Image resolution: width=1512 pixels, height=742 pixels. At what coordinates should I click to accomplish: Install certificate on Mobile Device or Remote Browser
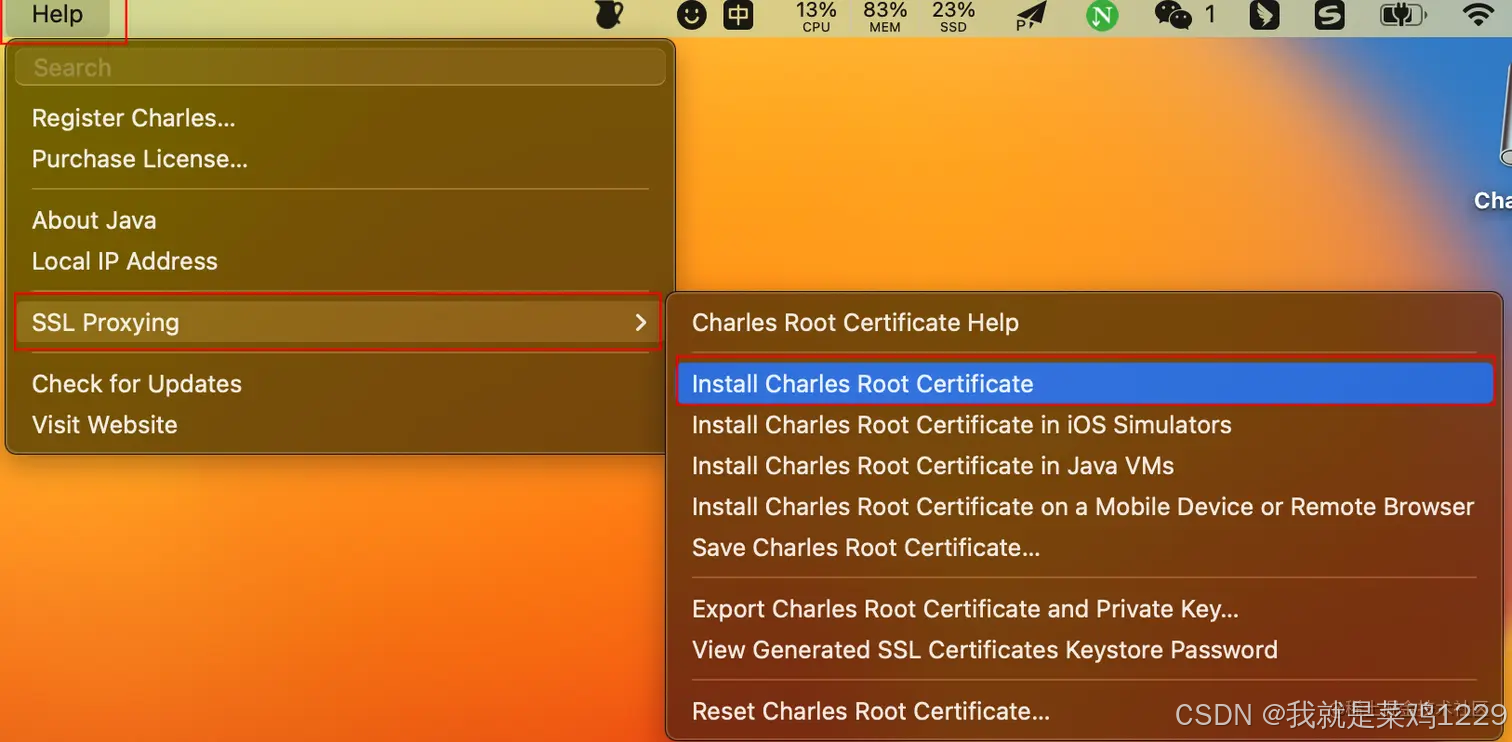coord(1085,507)
